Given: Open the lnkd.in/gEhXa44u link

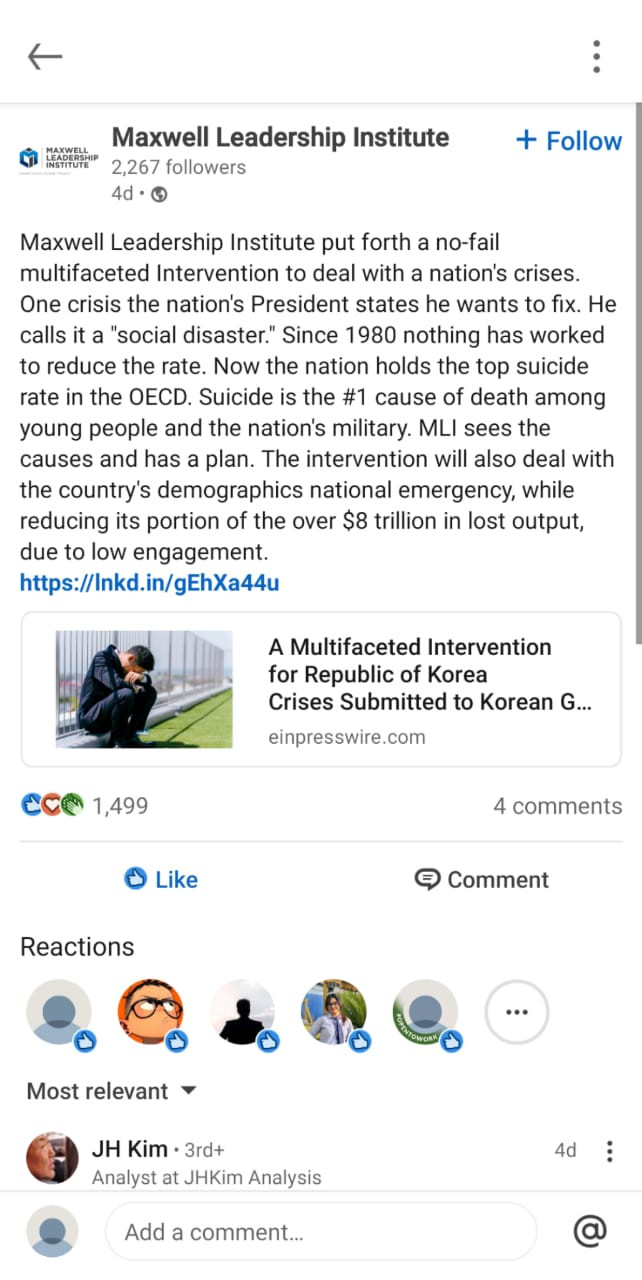Looking at the screenshot, I should pos(150,582).
